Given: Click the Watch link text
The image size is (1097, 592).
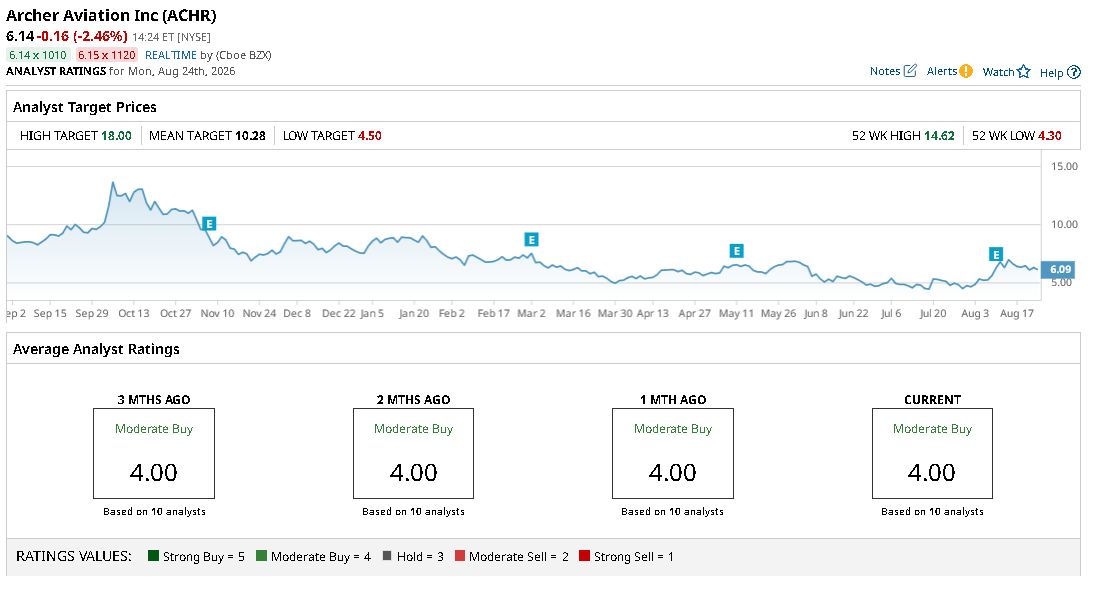Looking at the screenshot, I should (998, 72).
